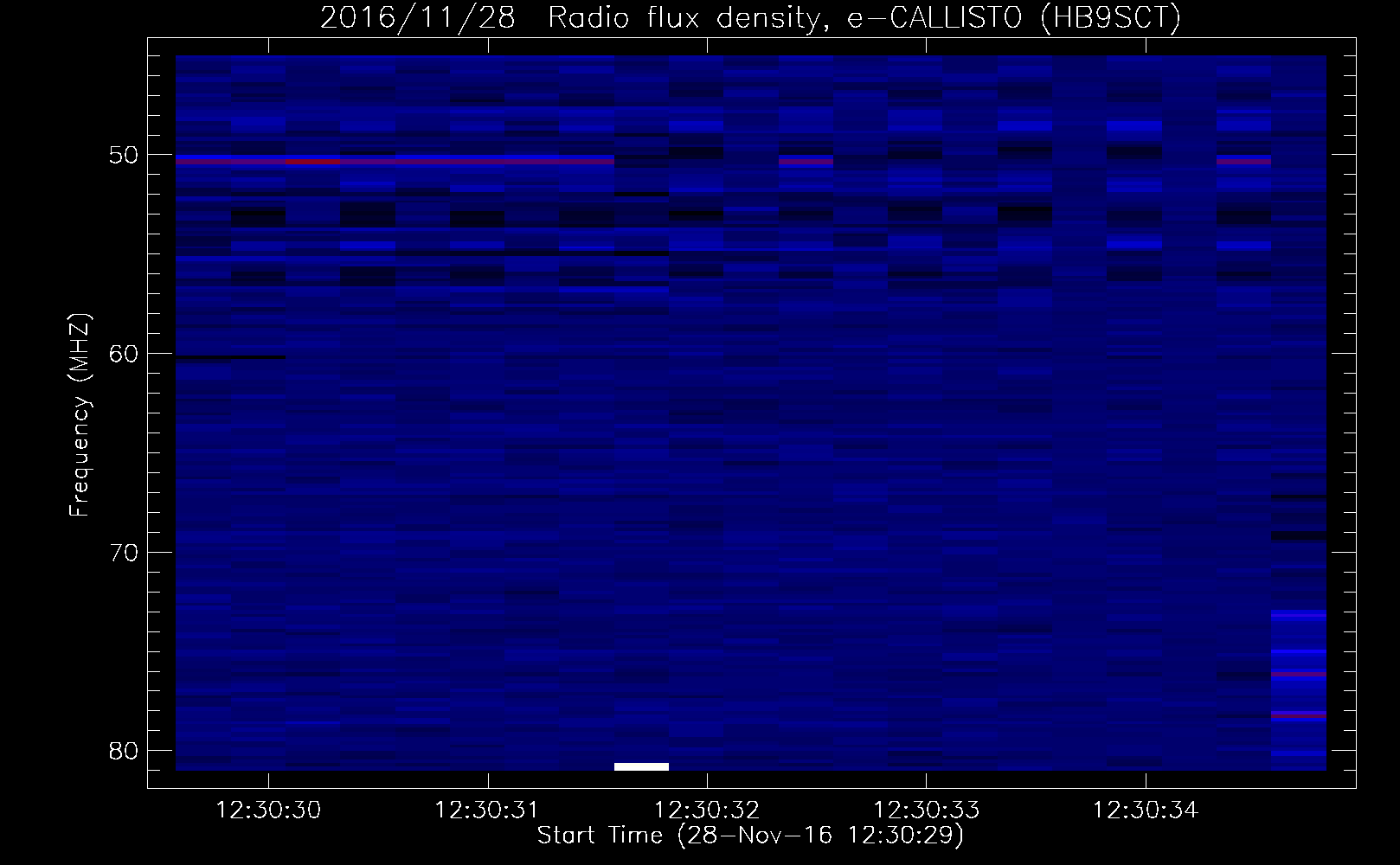This screenshot has height=865, width=1400.
Task: Click the time tick label 12:30:33
Action: click(926, 811)
